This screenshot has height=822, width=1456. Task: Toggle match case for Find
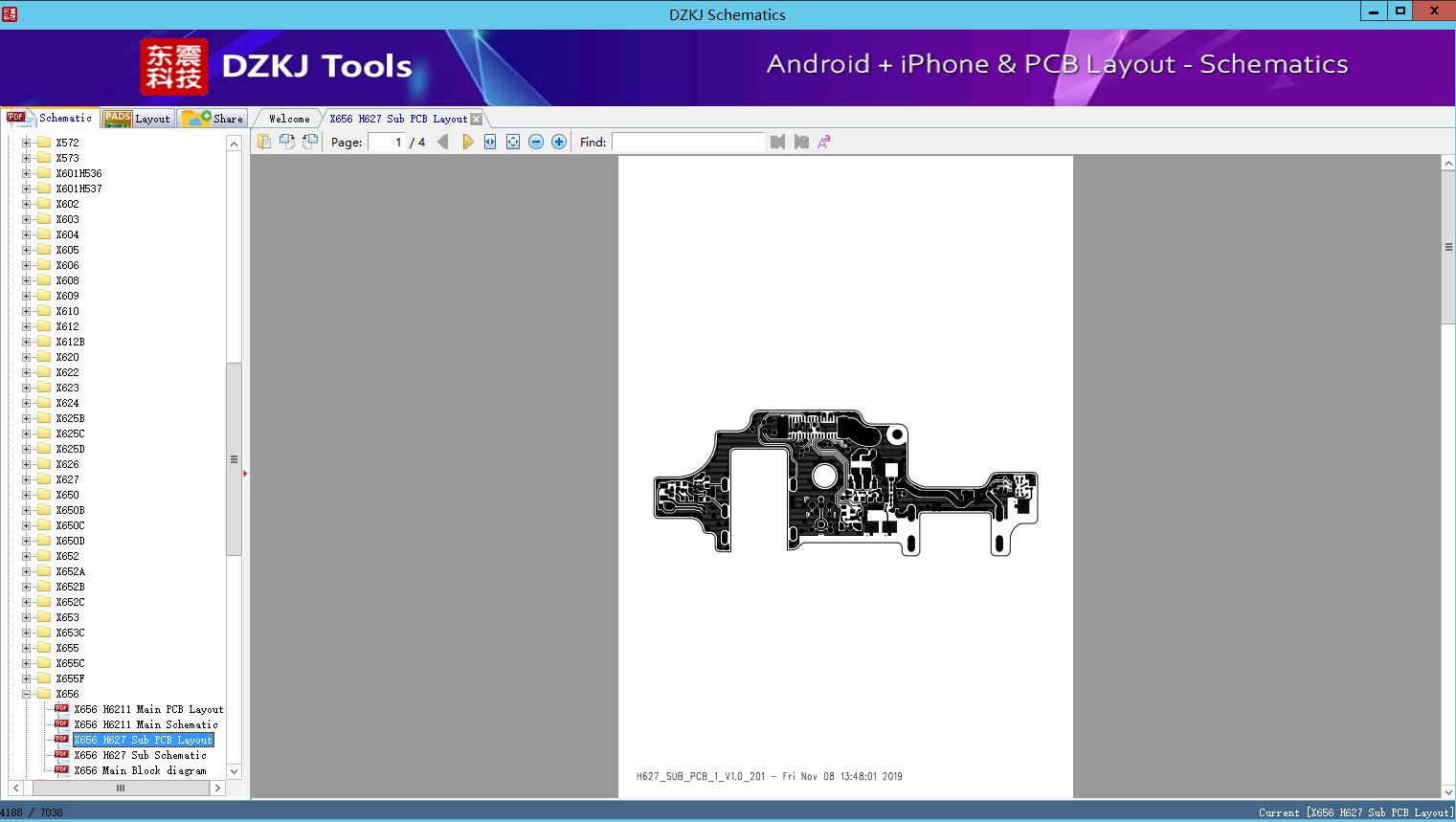pyautogui.click(x=823, y=142)
